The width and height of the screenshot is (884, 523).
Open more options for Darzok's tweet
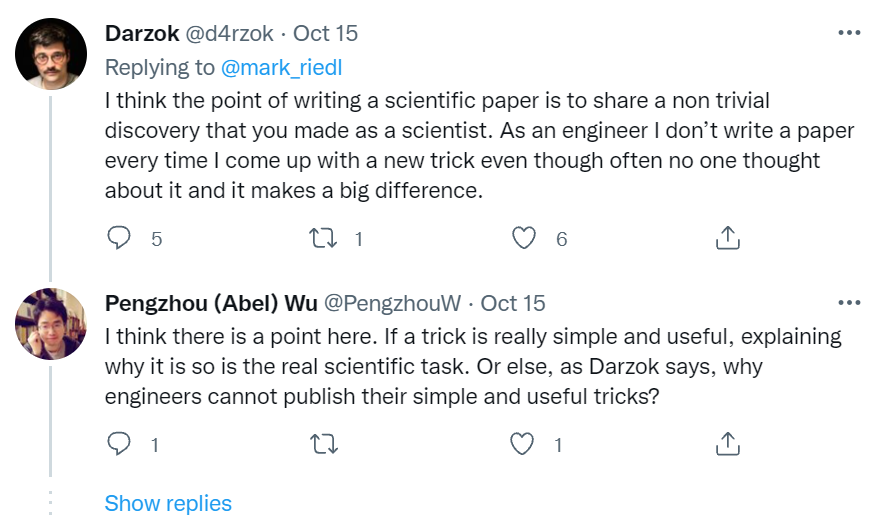click(848, 33)
